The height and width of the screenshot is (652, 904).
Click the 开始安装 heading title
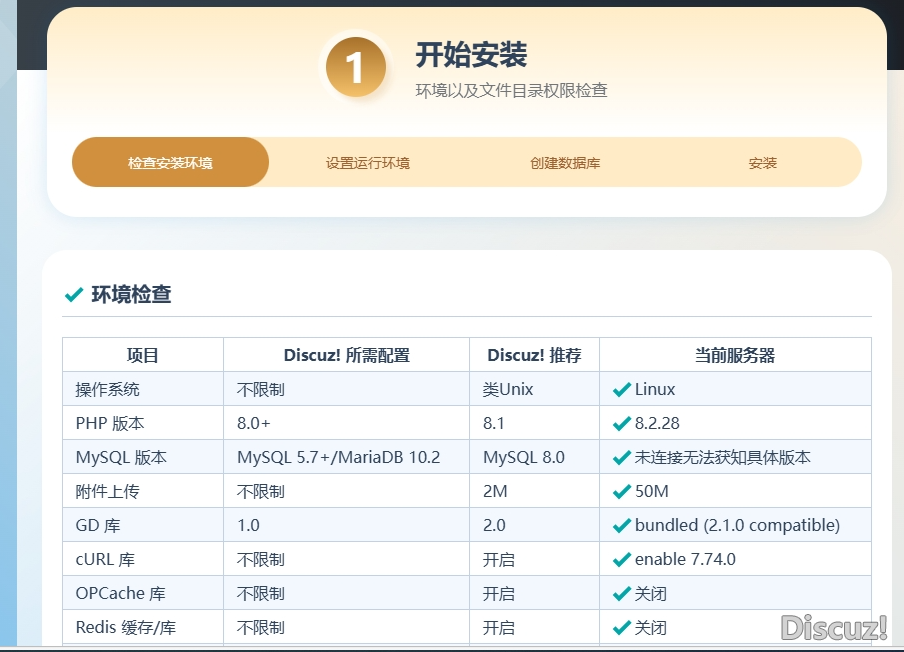pos(471,55)
